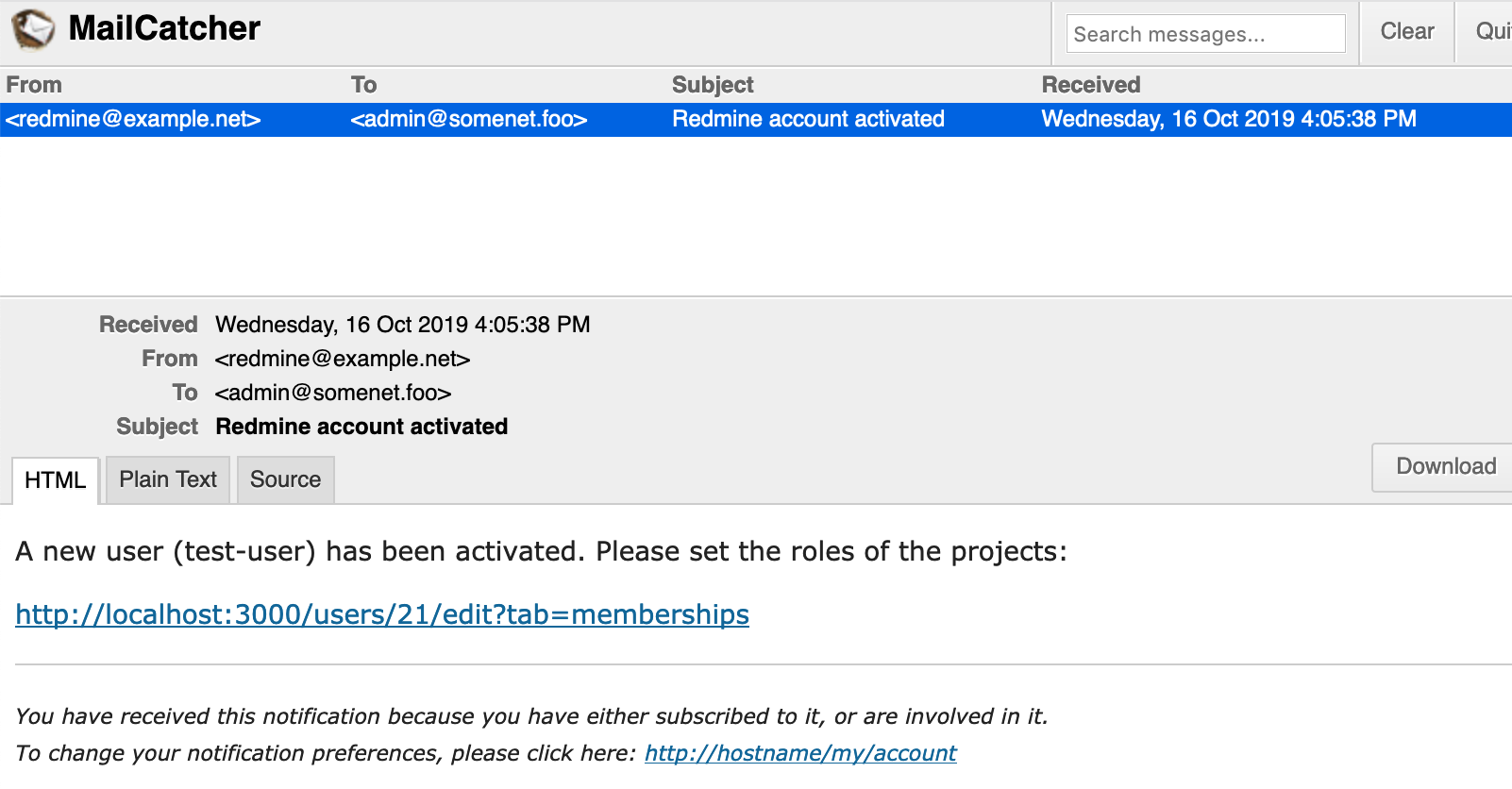
Task: Open the Redmine account activated message row
Action: 756,120
